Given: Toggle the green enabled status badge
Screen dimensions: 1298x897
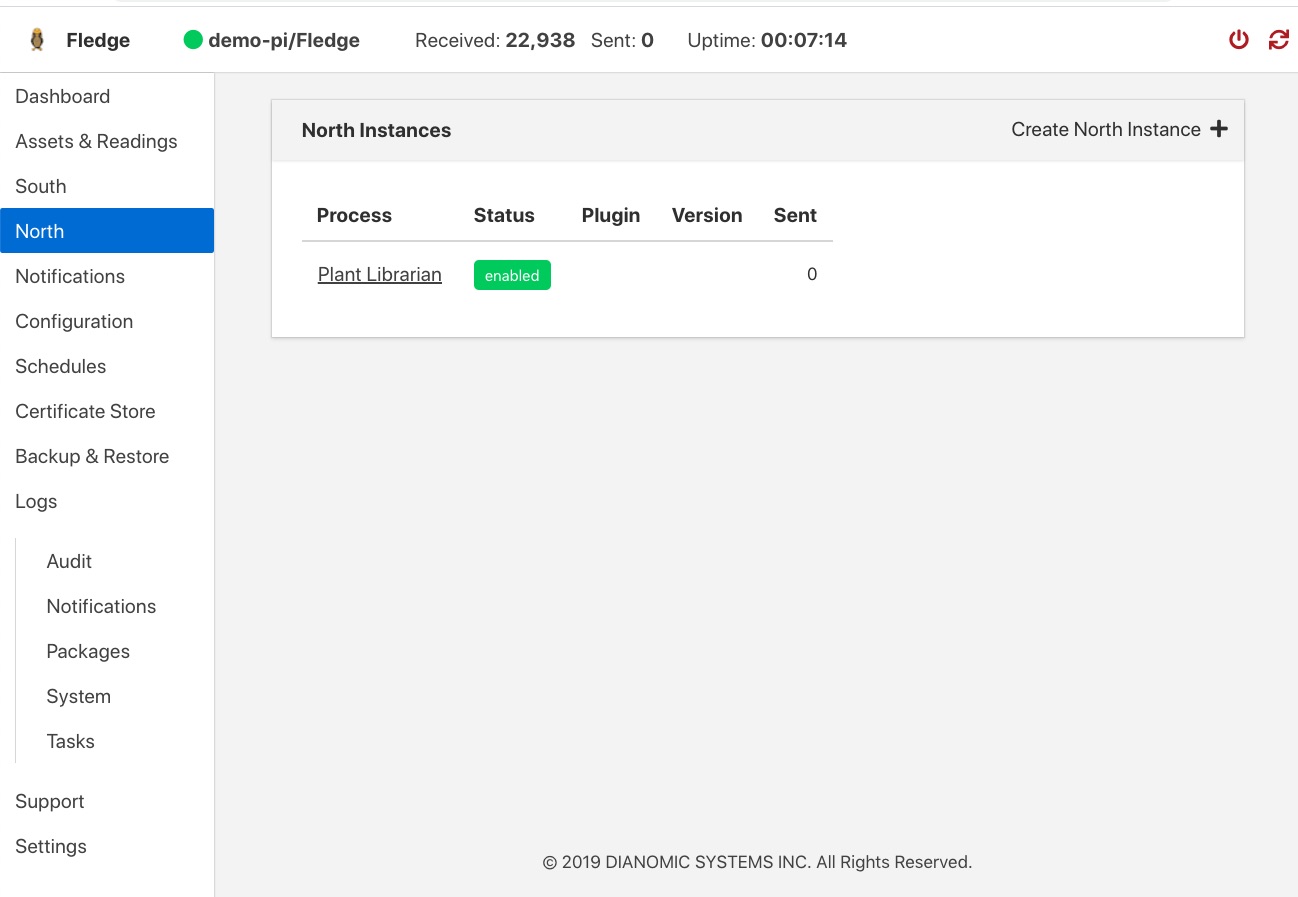Looking at the screenshot, I should pos(512,275).
